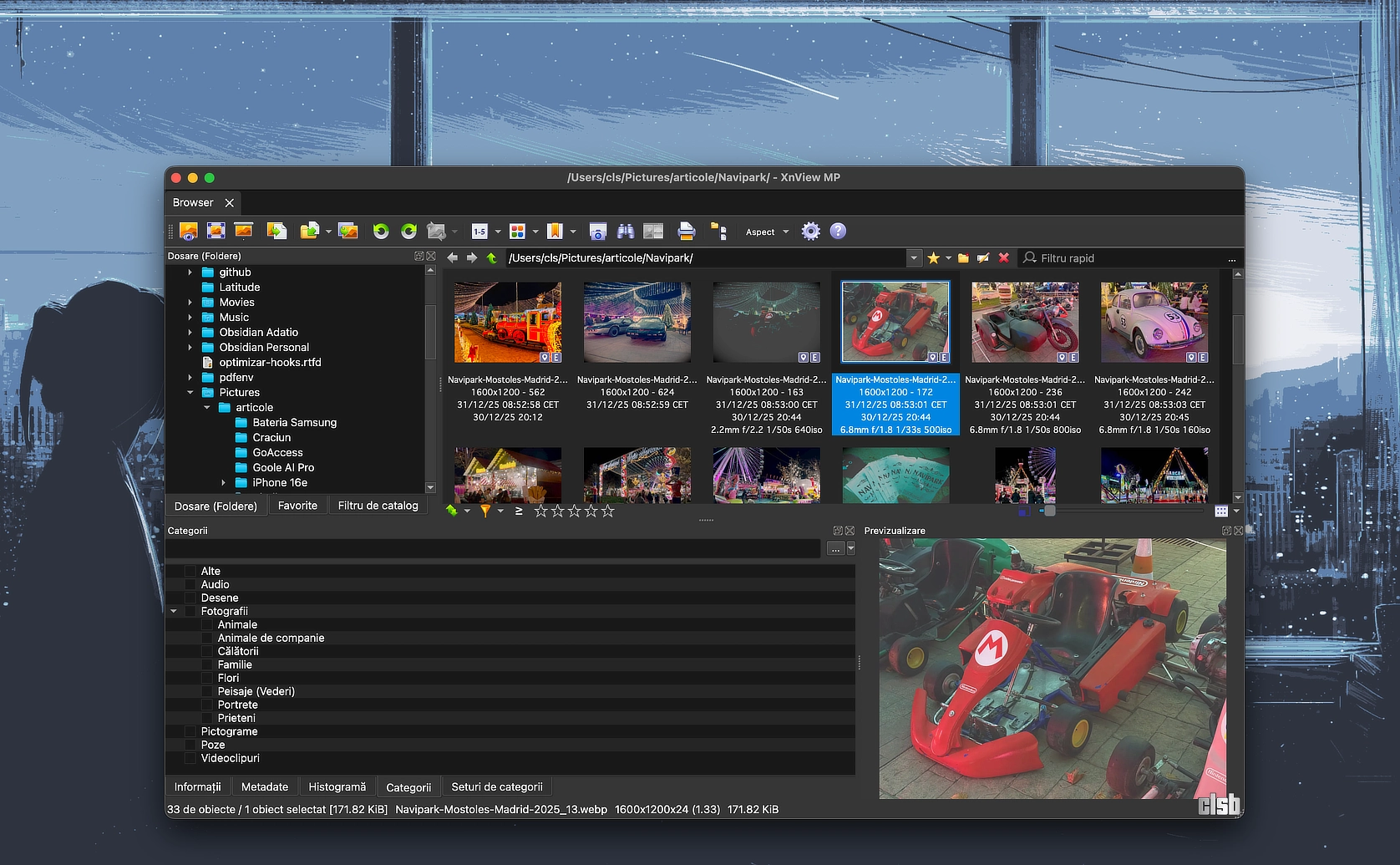Click the rotate right green arrow icon
Viewport: 1400px width, 865px height.
[x=408, y=232]
